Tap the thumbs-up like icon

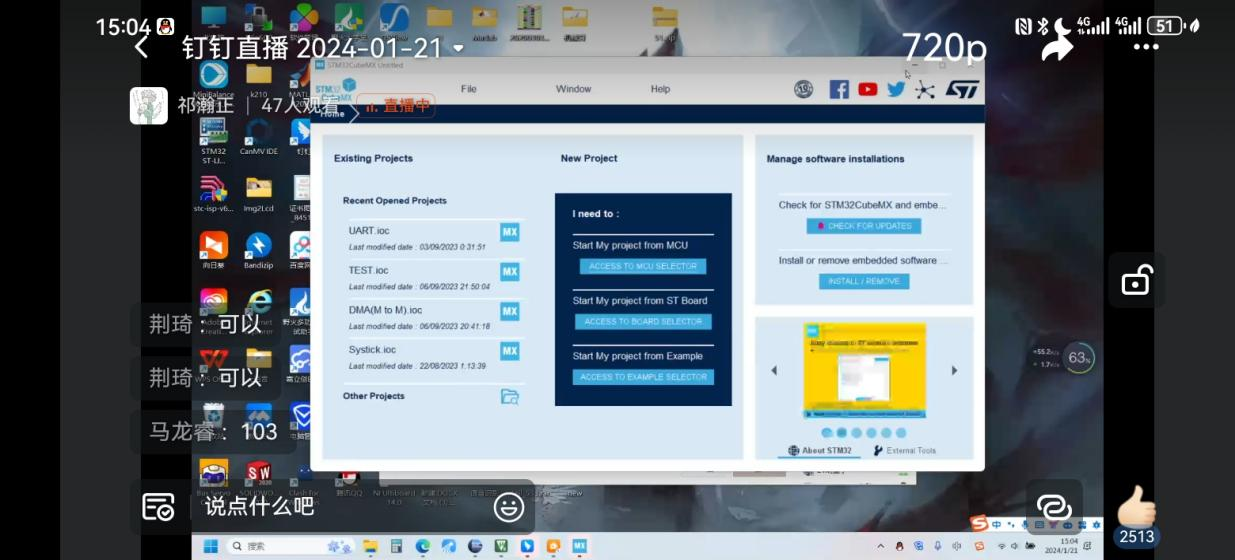(1137, 507)
